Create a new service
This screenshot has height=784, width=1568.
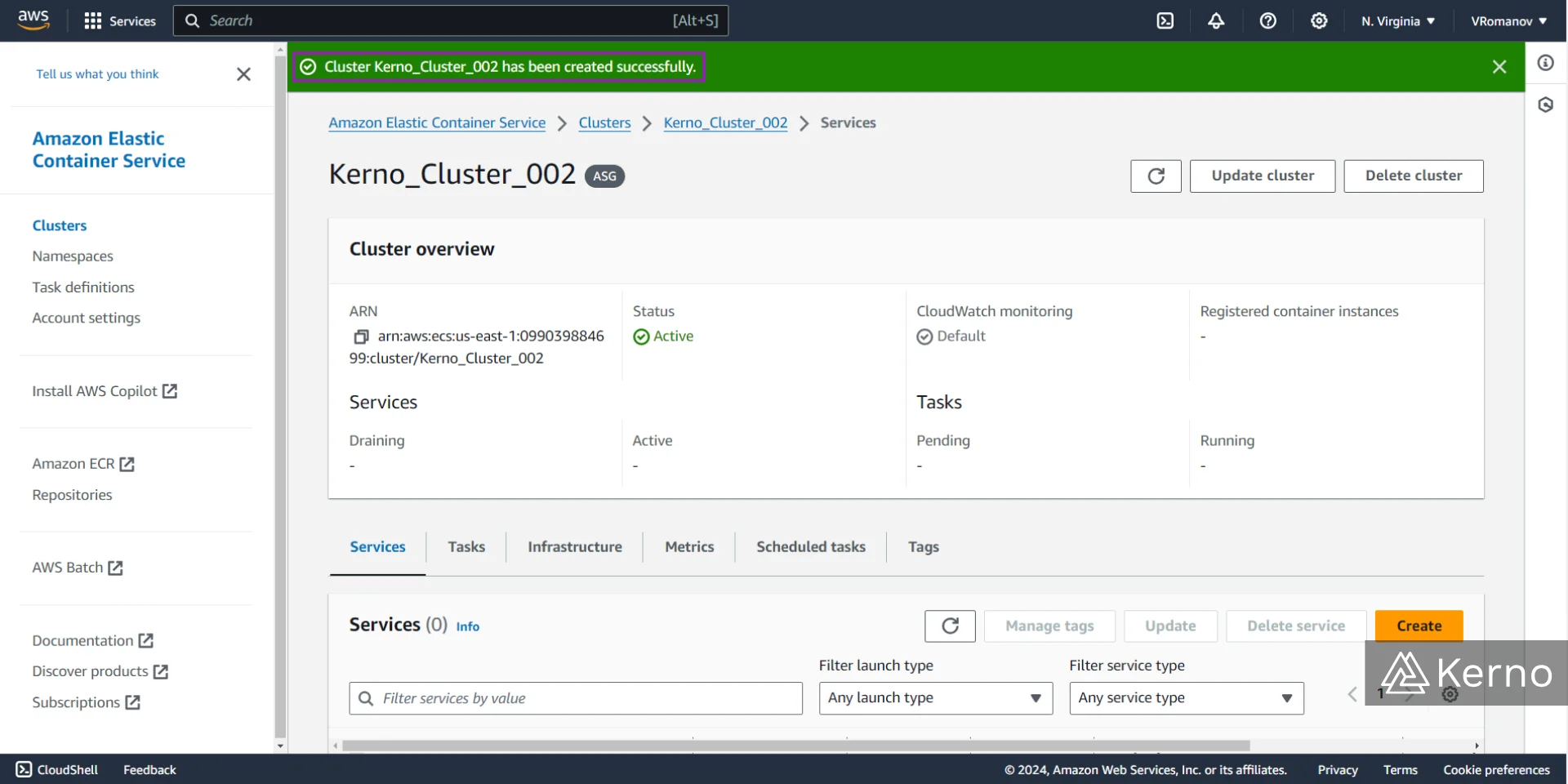click(x=1419, y=626)
